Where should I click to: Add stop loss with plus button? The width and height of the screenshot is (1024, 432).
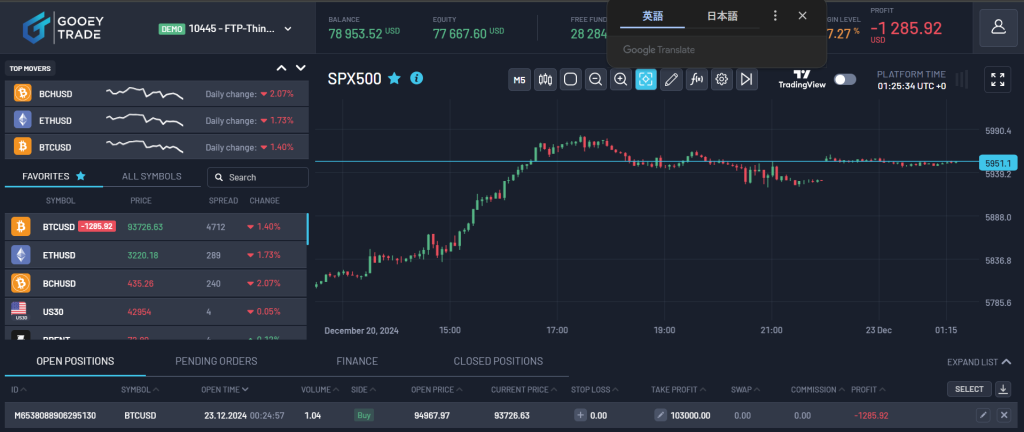click(581, 414)
